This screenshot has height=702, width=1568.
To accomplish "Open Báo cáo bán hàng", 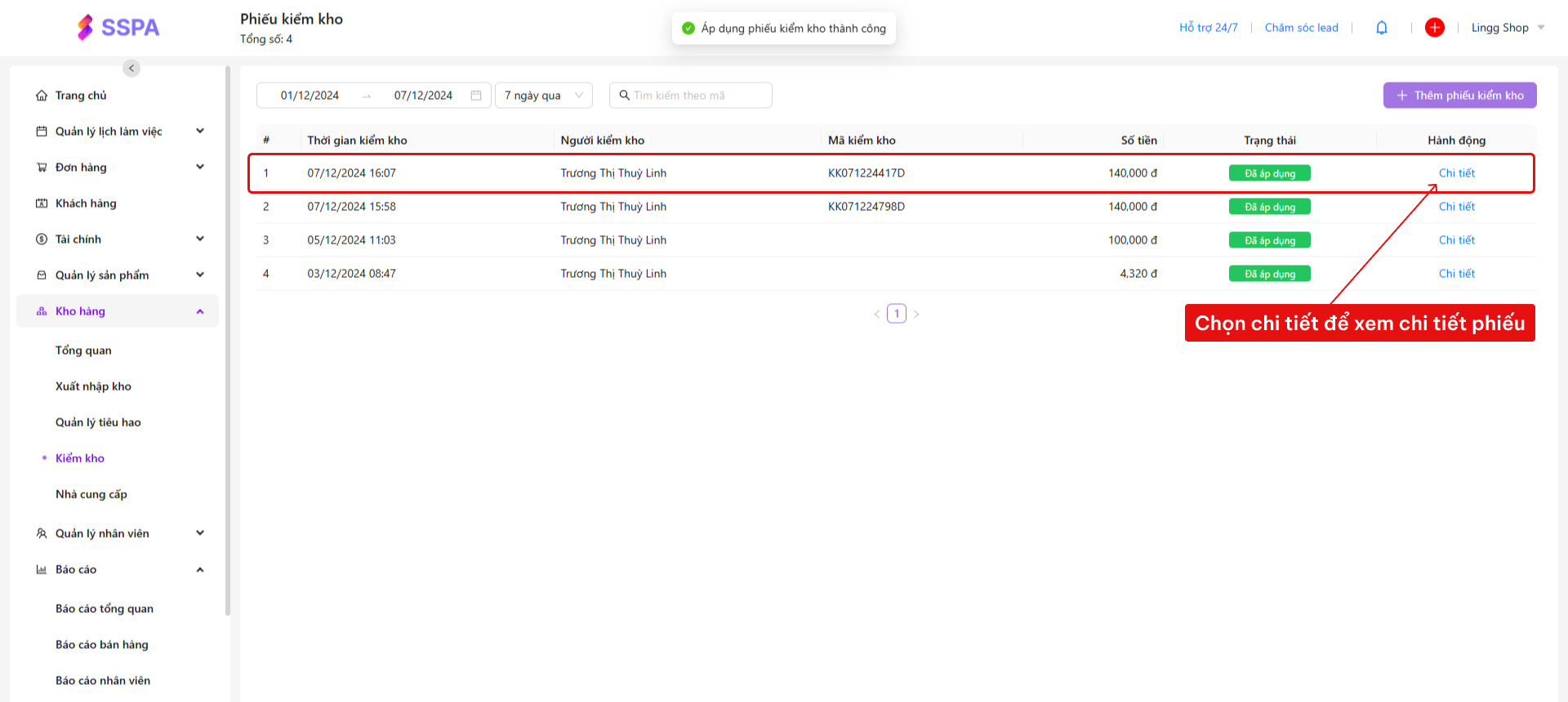I will point(102,645).
